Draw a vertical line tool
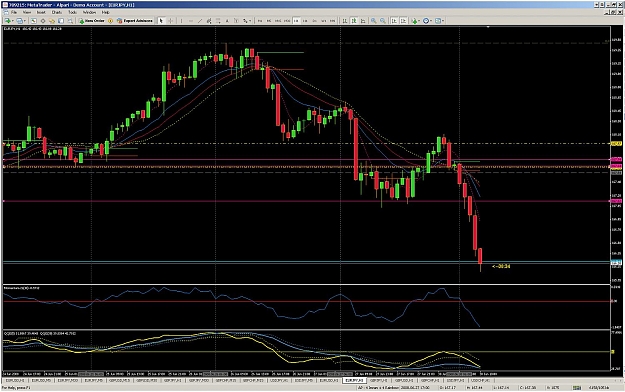 coord(181,21)
